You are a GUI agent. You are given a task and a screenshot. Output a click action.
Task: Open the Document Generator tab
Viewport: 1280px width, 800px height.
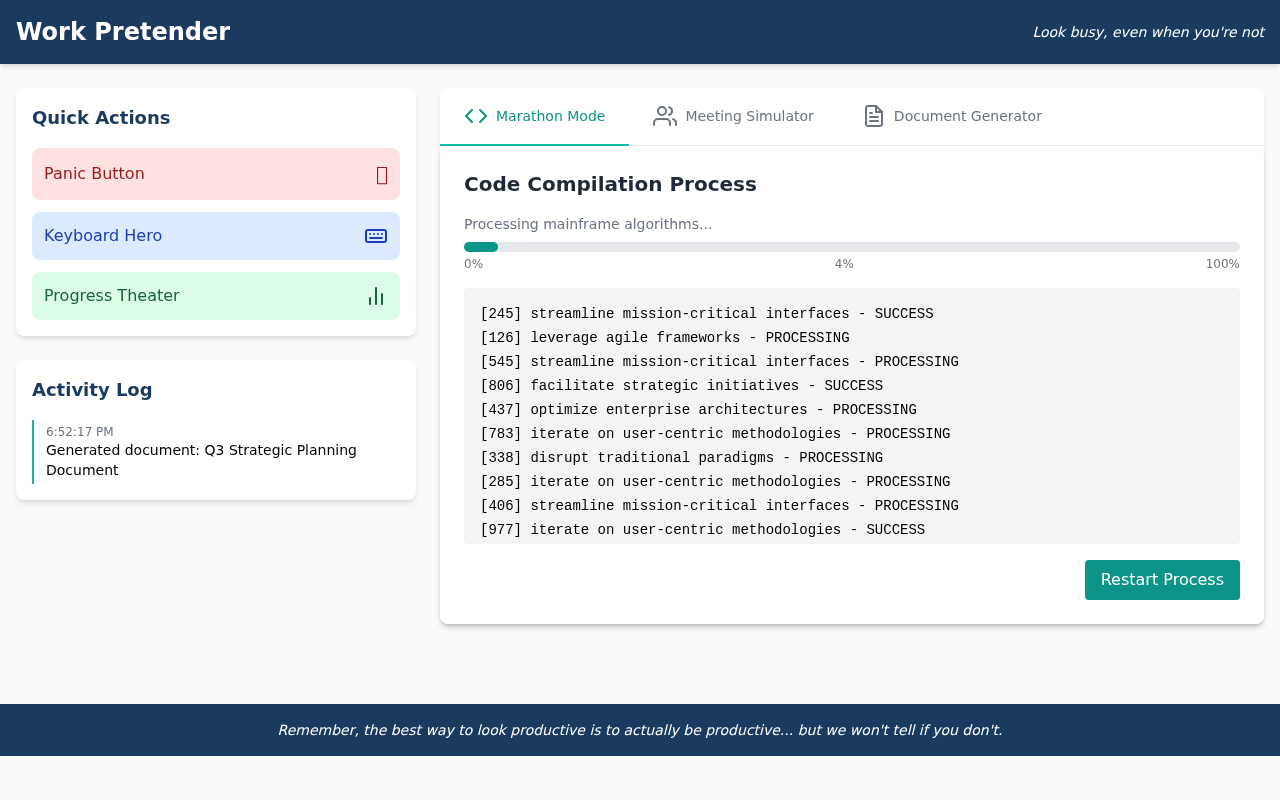tap(967, 116)
